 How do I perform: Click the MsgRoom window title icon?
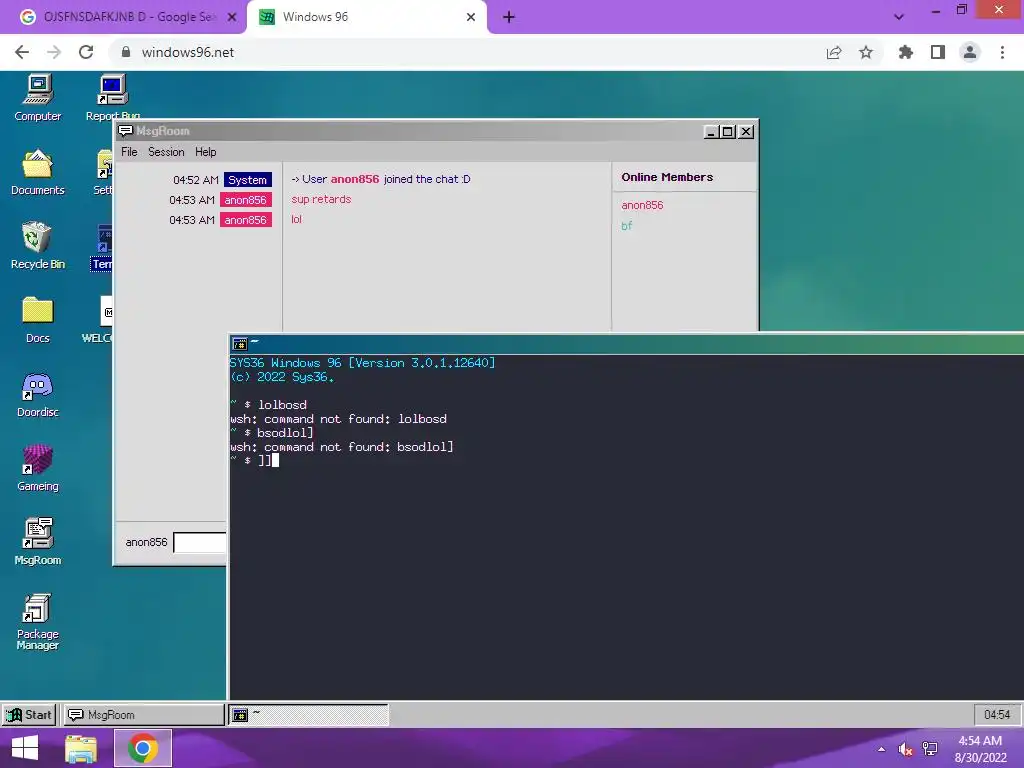125,131
